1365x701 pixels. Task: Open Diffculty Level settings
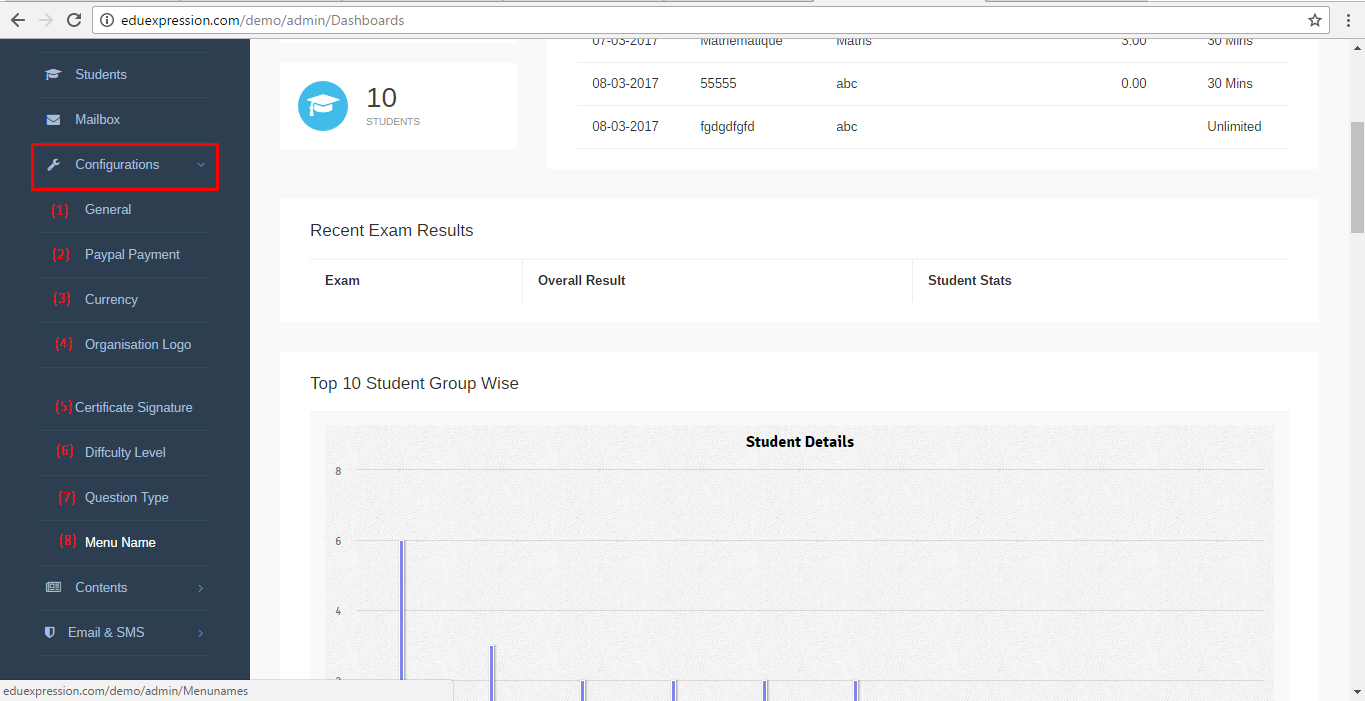pos(125,453)
